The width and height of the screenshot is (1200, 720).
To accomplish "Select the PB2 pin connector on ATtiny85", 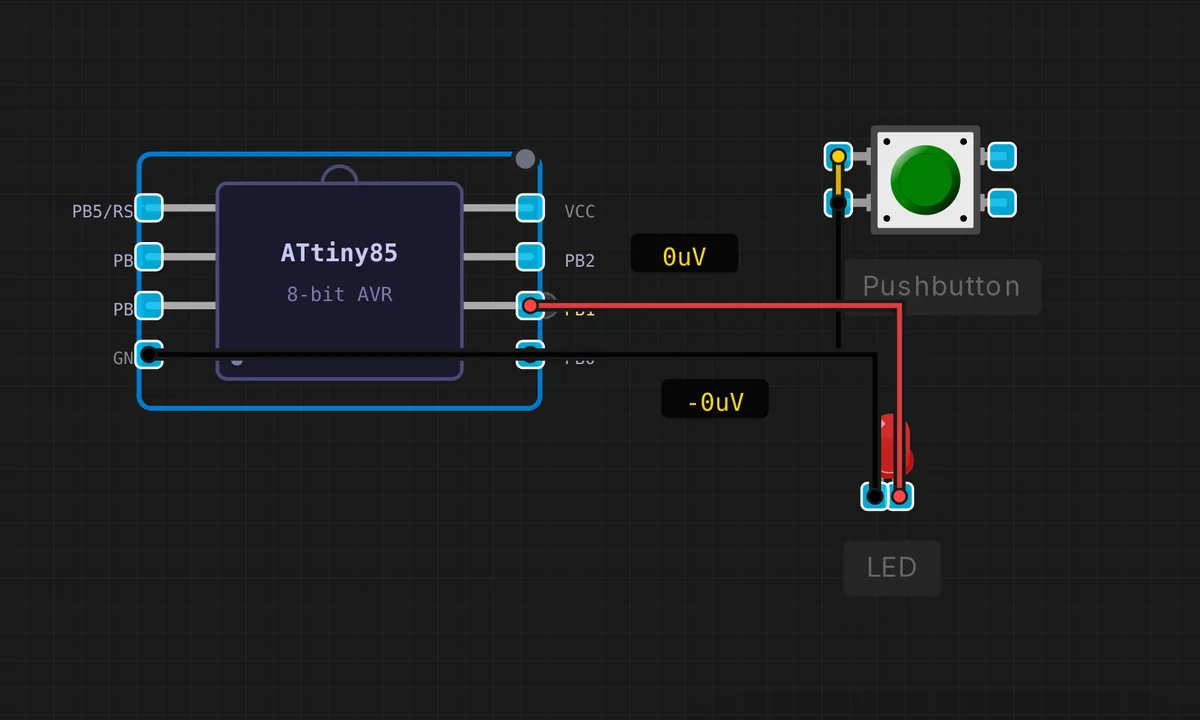I will [529, 257].
